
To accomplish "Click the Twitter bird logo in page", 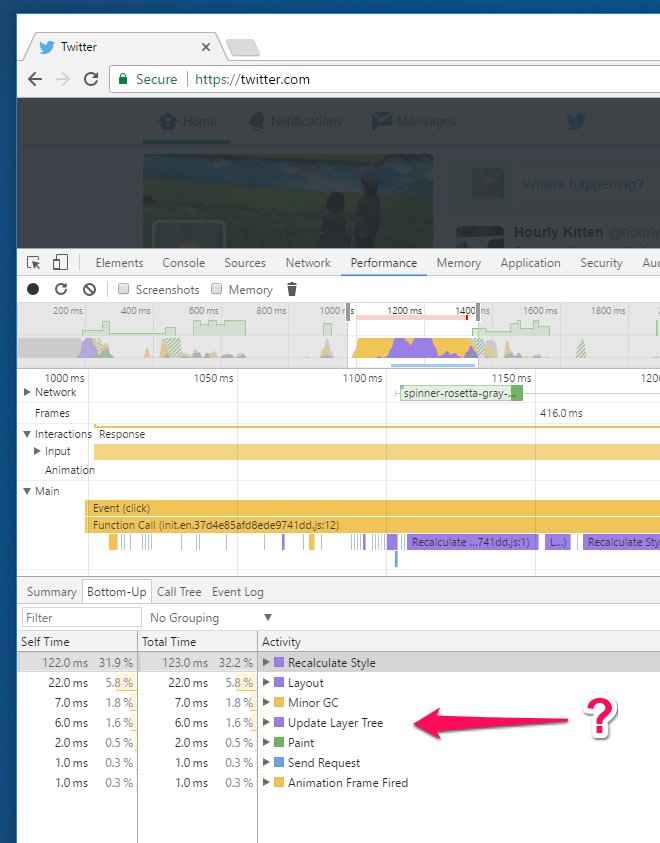I will [576, 121].
